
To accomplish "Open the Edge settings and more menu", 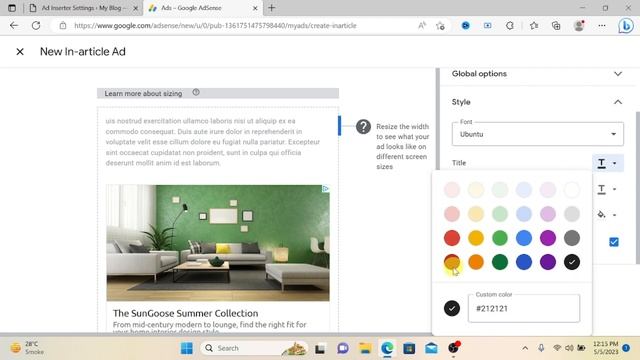I will pyautogui.click(x=602, y=26).
